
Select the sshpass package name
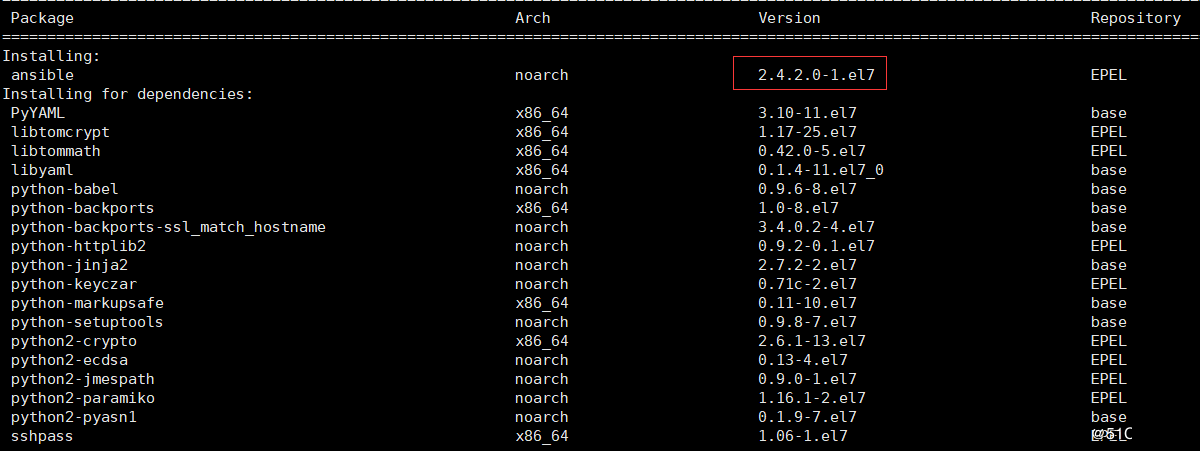click(x=42, y=436)
